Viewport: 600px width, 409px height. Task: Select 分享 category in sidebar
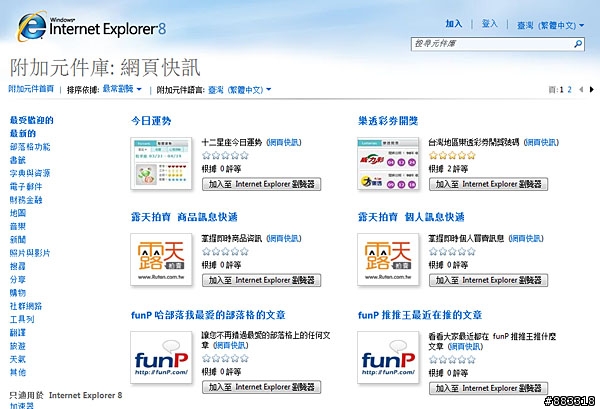click(x=18, y=279)
